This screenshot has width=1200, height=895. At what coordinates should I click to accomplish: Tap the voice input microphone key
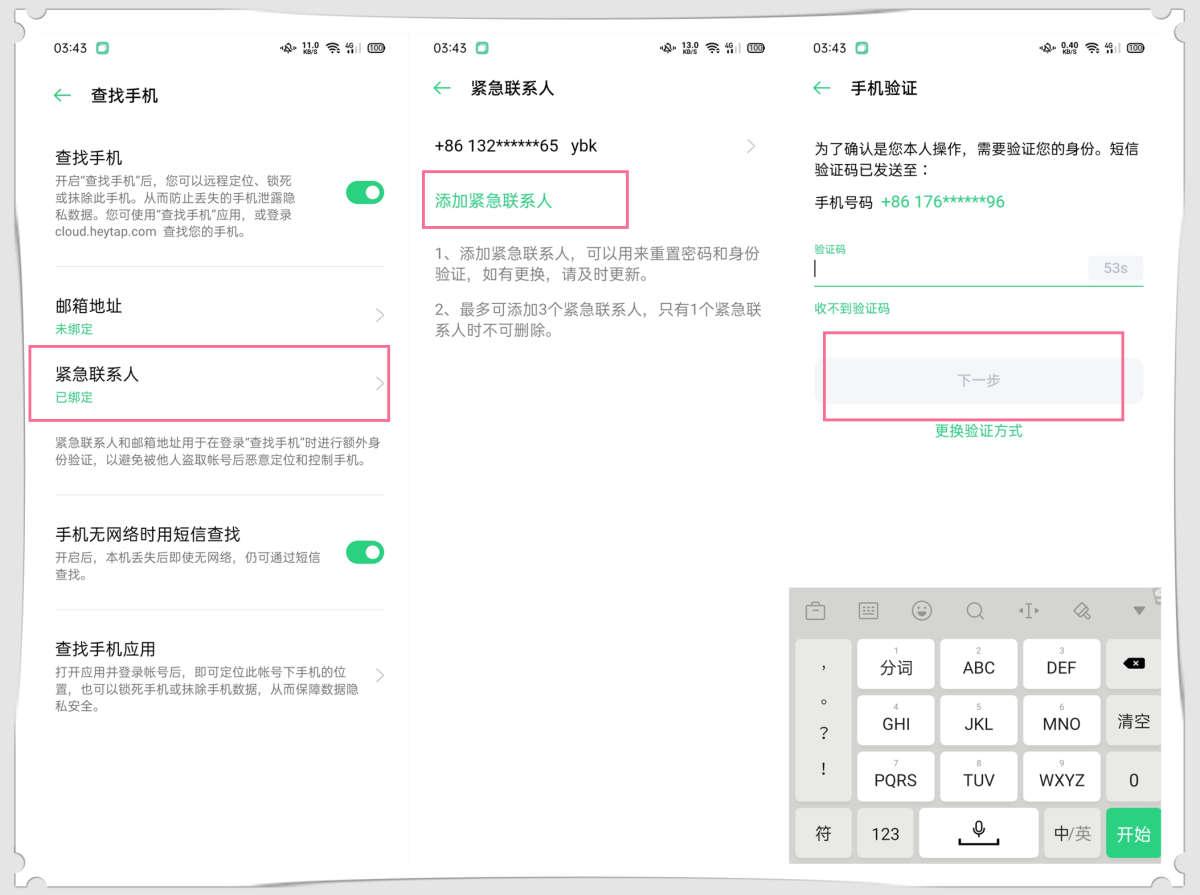978,833
